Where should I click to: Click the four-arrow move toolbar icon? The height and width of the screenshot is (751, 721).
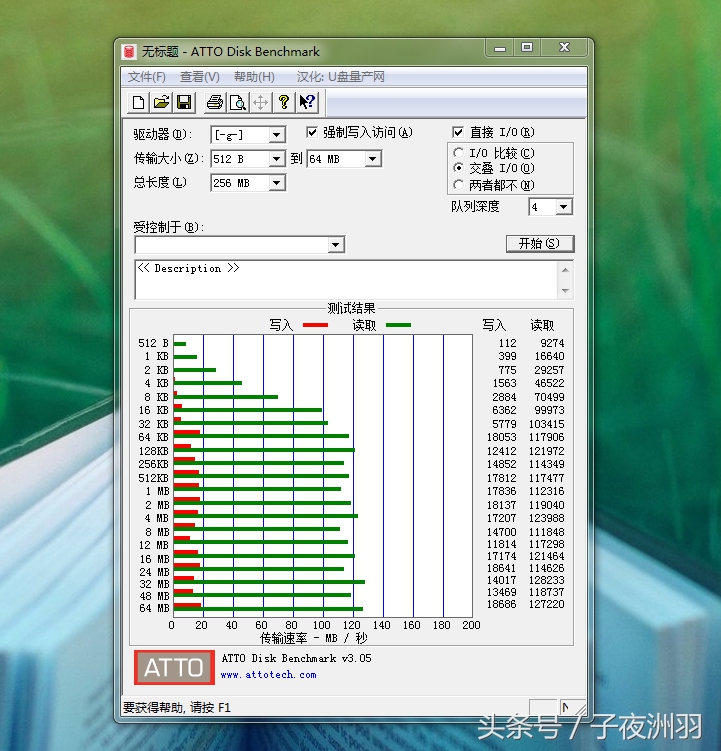[x=261, y=102]
